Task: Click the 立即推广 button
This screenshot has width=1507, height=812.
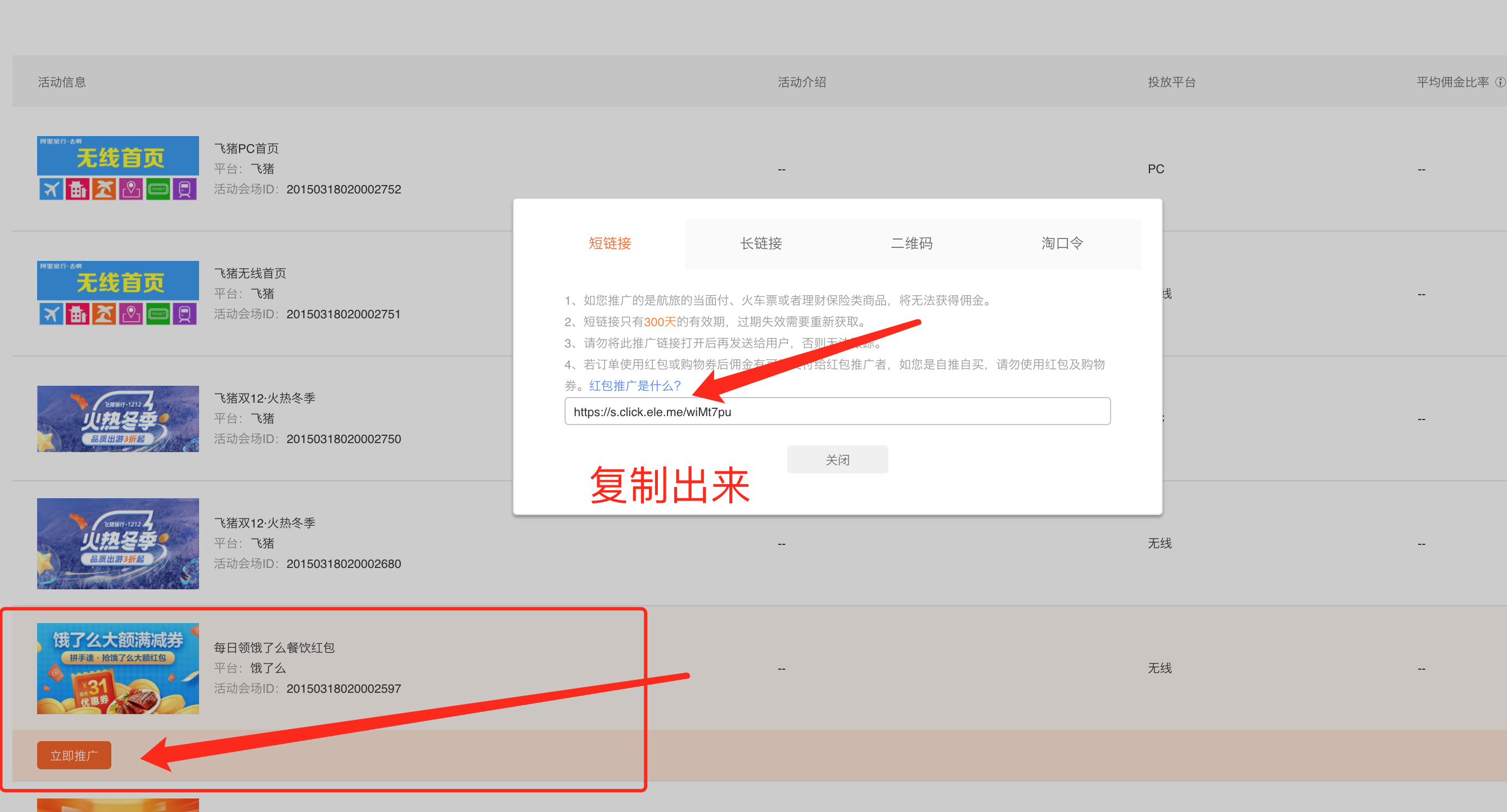Action: [x=74, y=755]
